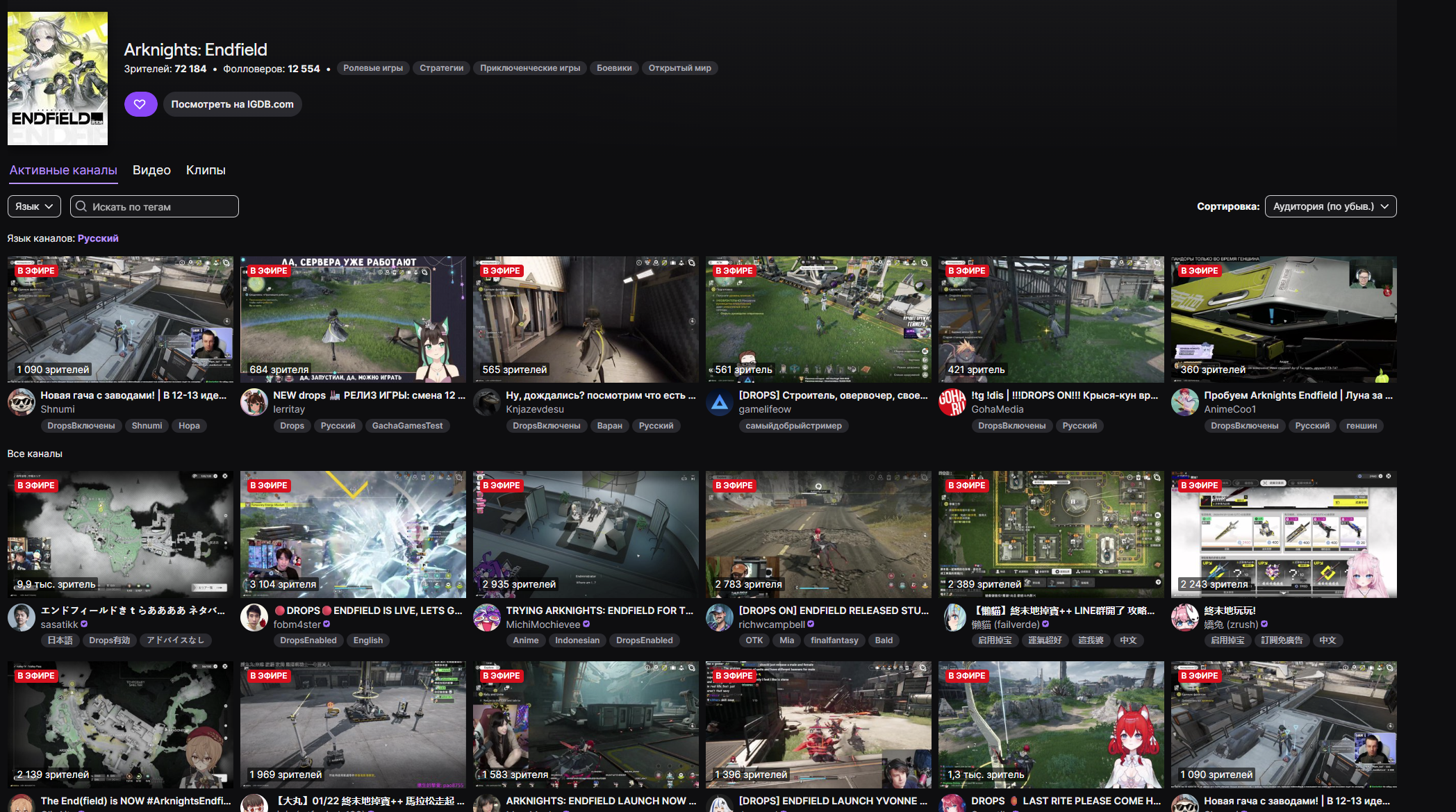
Task: Click the purple heart follow button
Action: pos(140,104)
